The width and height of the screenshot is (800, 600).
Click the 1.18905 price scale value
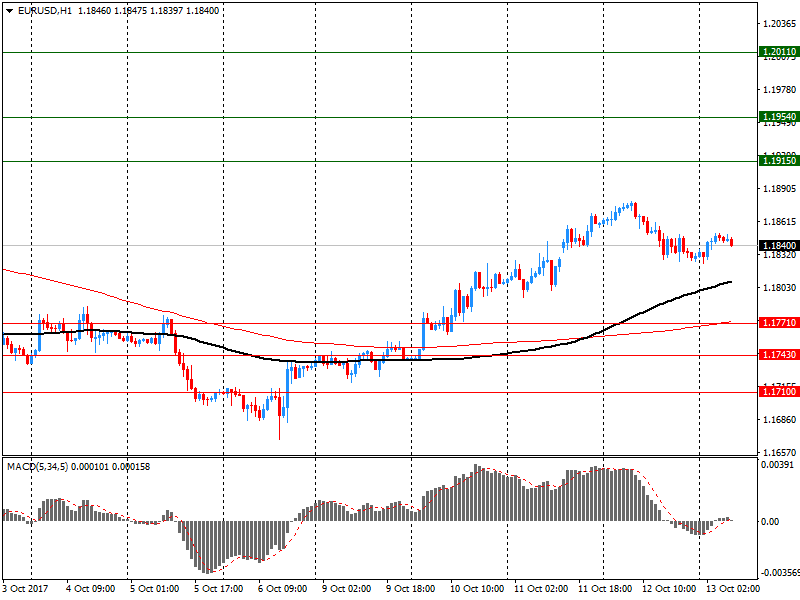[x=779, y=189]
